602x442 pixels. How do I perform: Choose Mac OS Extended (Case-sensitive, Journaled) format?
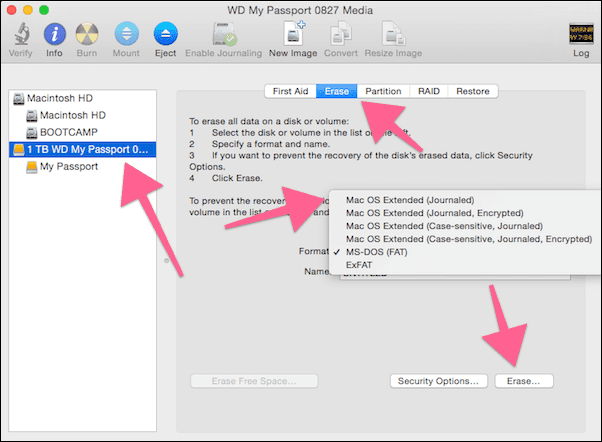click(465, 226)
